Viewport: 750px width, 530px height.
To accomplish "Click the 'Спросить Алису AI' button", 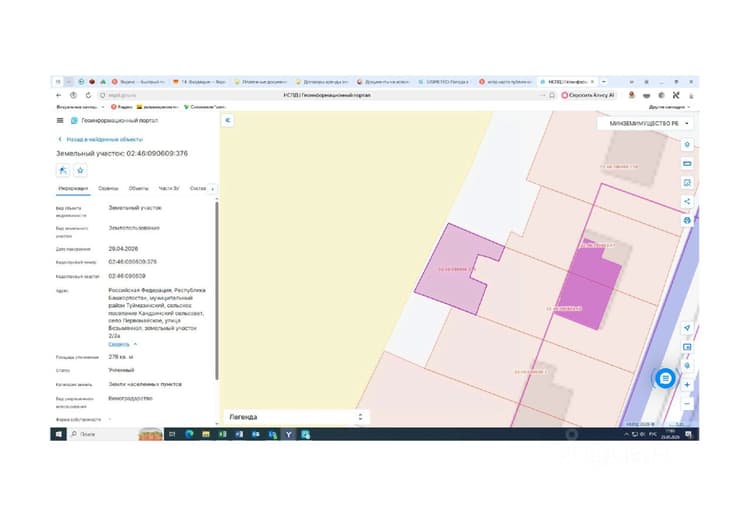I will click(x=588, y=95).
